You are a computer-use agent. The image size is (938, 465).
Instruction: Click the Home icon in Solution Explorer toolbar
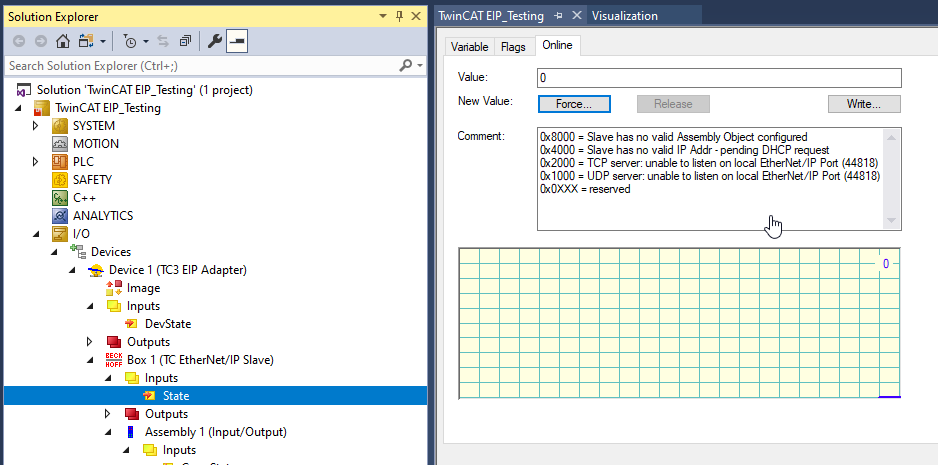point(62,41)
